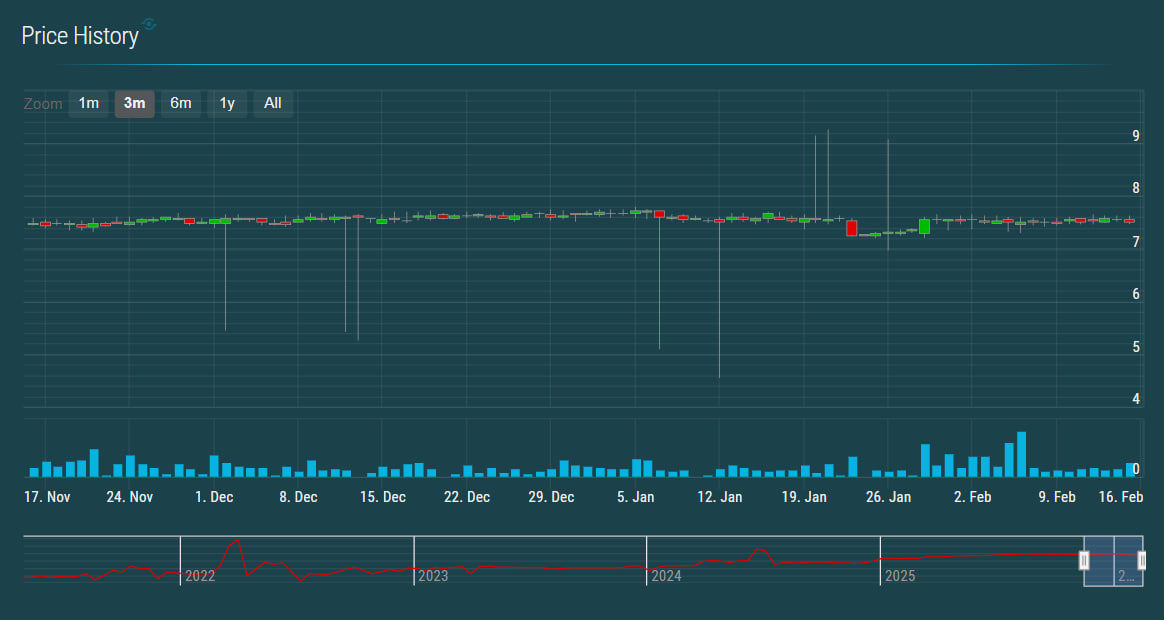The width and height of the screenshot is (1164, 620).
Task: Set chart zoom to 1m
Action: [89, 104]
